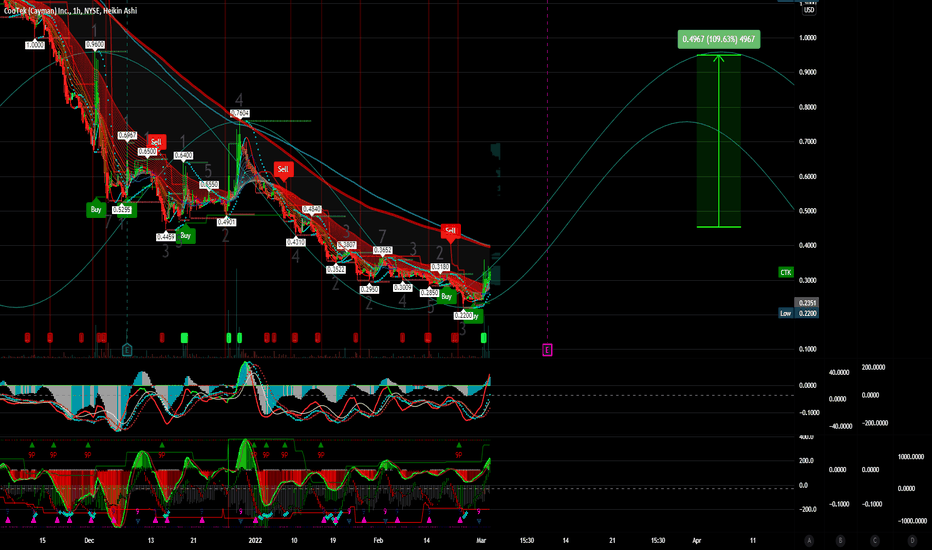
Task: Click the Buy signal beside the 0.4459 label
Action: 185,235
